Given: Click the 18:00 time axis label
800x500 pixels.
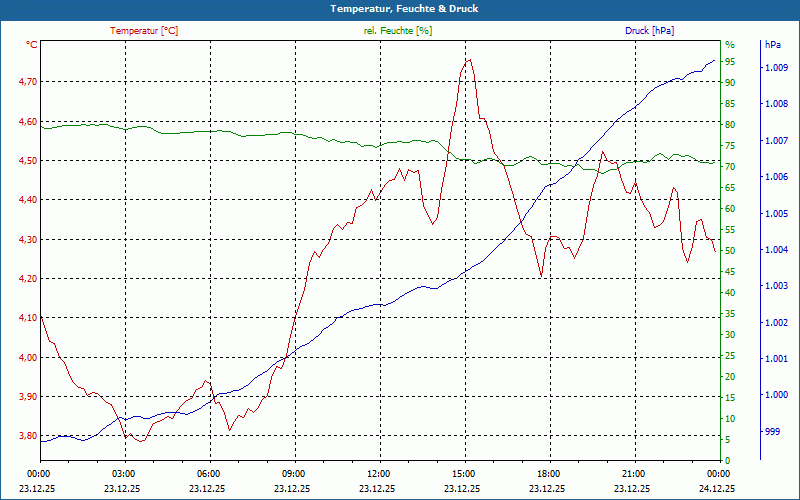Looking at the screenshot, I should pos(548,474).
